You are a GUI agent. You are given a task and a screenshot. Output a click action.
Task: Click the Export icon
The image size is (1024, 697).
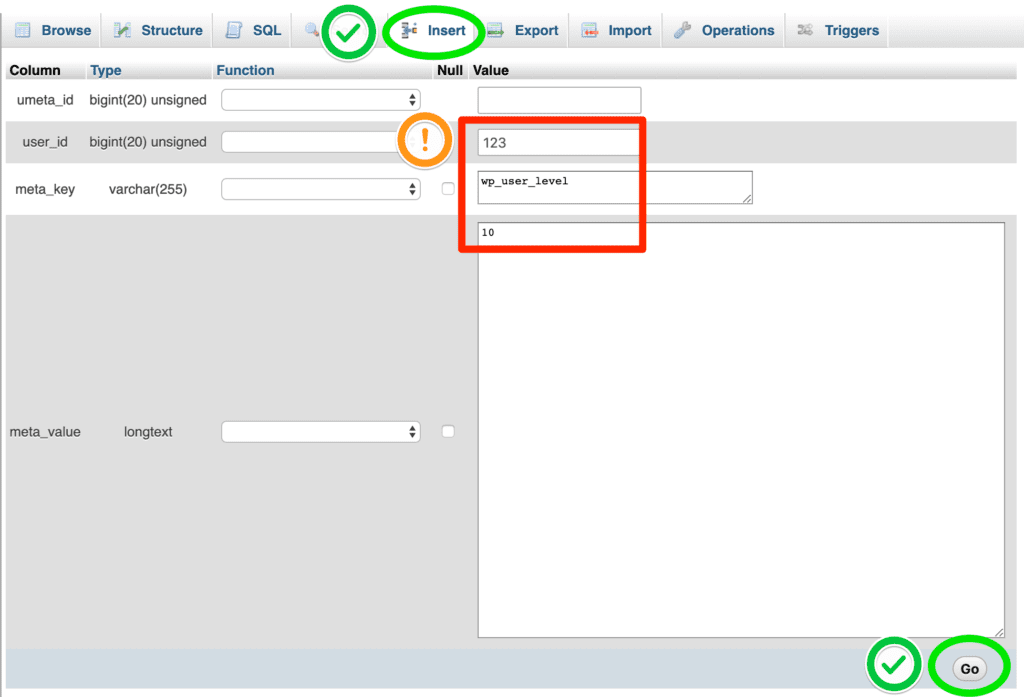(x=495, y=30)
